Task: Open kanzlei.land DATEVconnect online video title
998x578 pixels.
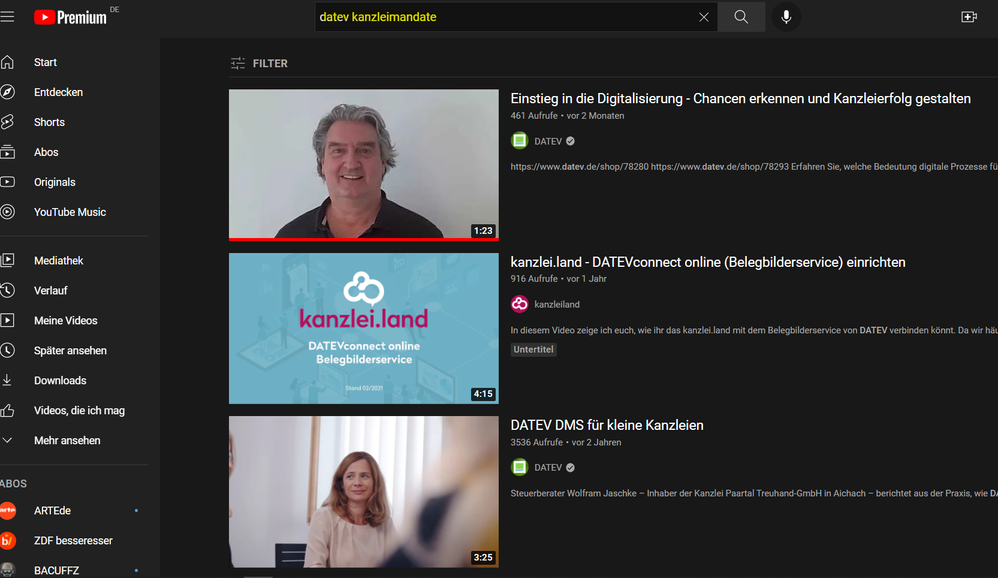Action: [x=708, y=262]
